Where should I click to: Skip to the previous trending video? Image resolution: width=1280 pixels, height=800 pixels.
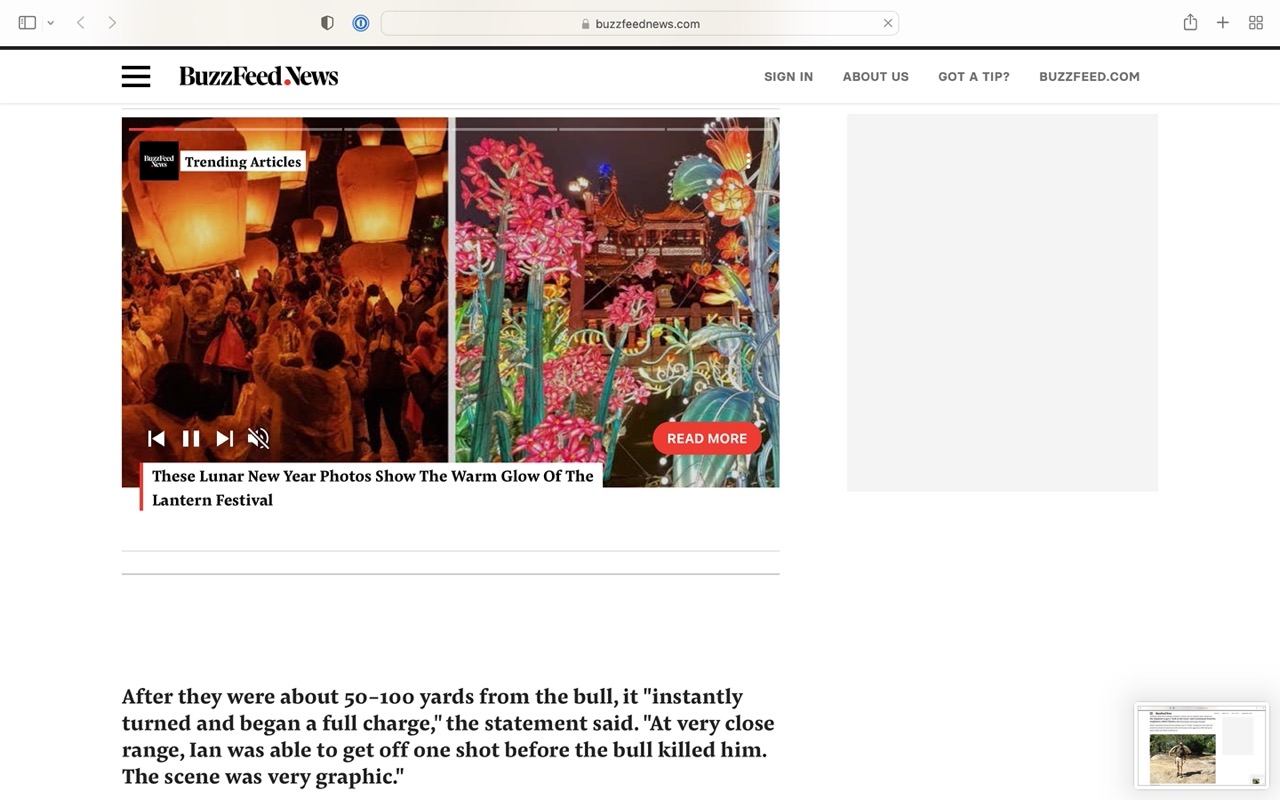[156, 438]
